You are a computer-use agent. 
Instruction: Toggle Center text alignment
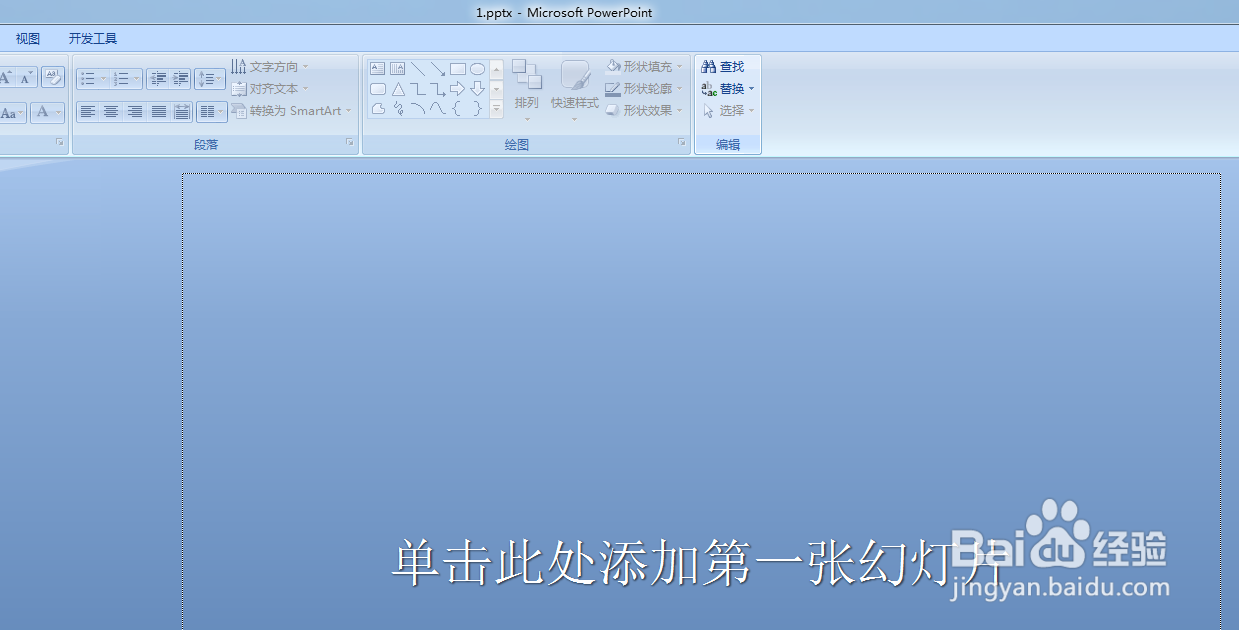tap(111, 112)
